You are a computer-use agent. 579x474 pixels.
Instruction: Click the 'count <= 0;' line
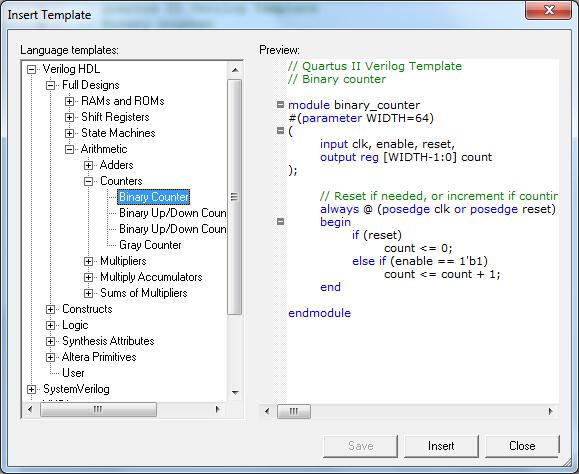pos(418,248)
